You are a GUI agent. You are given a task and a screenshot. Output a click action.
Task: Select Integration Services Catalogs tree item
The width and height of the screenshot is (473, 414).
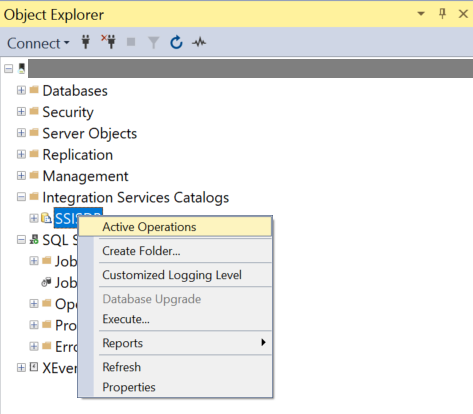pyautogui.click(x=136, y=197)
